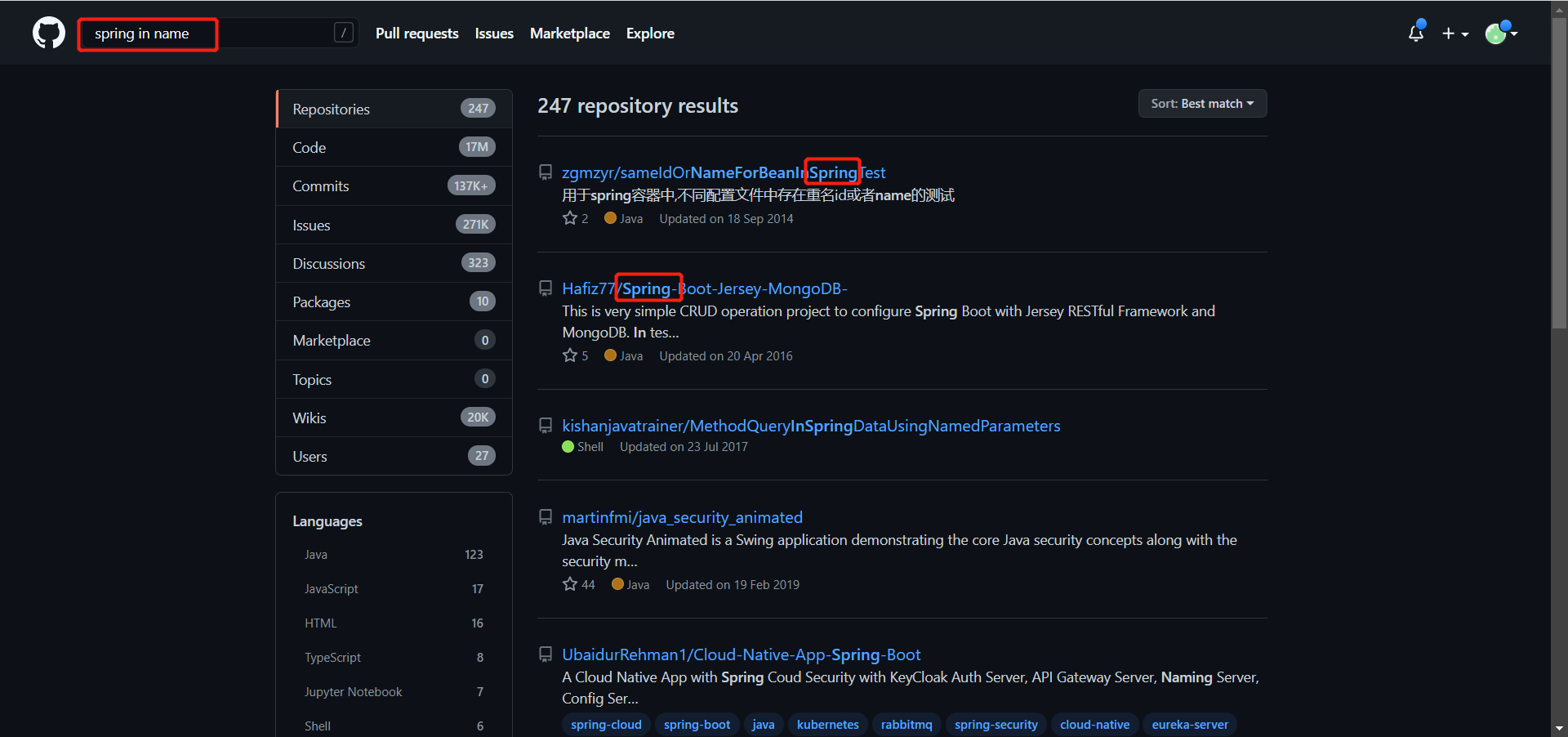Select the Discussions results category

click(394, 263)
